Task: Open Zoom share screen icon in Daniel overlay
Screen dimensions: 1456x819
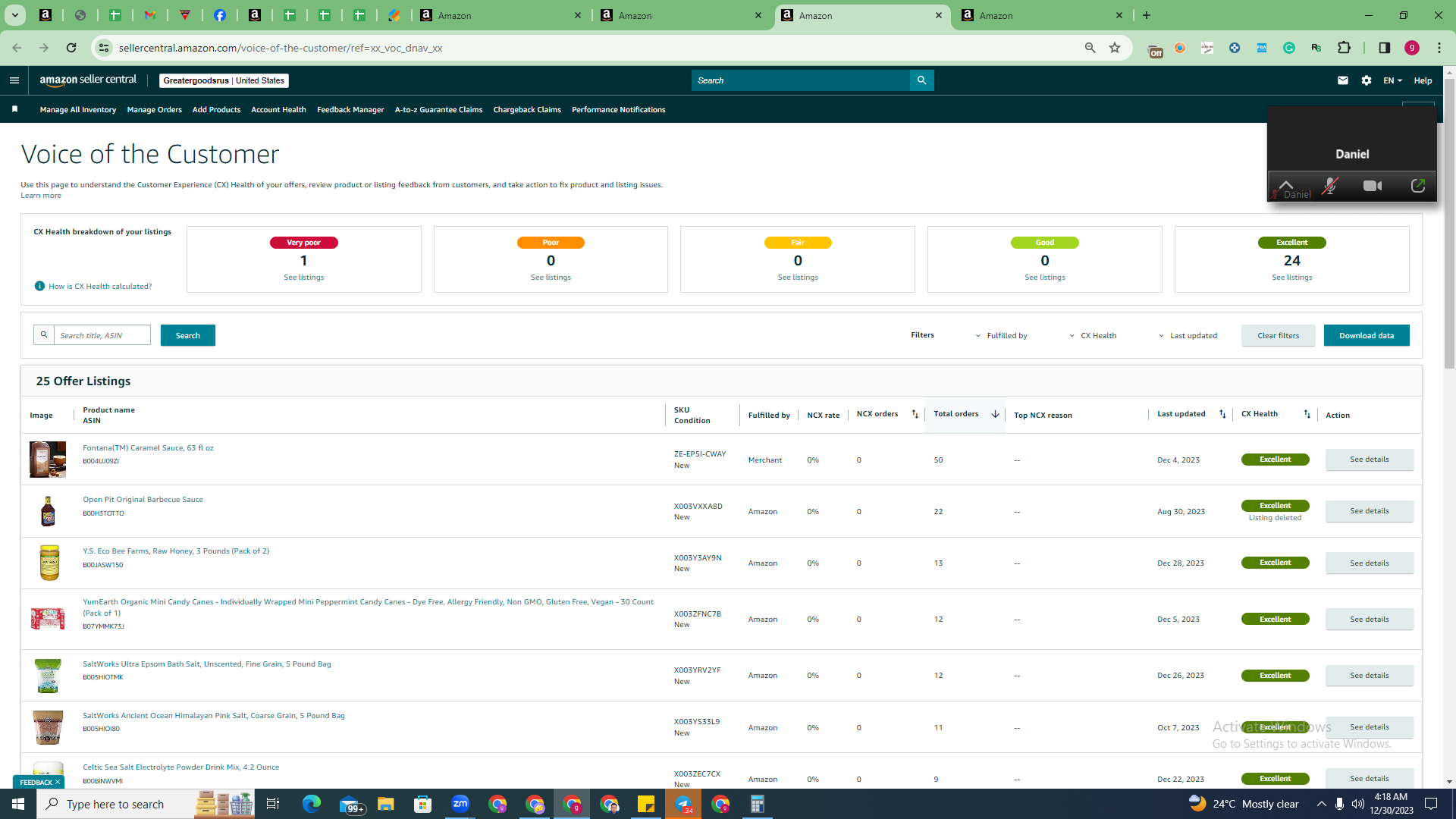Action: (x=1417, y=186)
